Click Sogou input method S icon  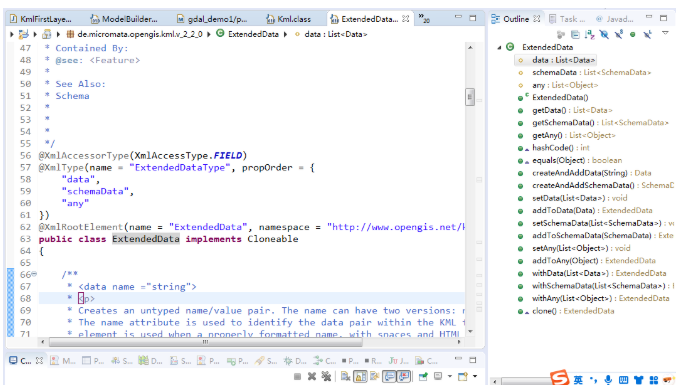560,378
